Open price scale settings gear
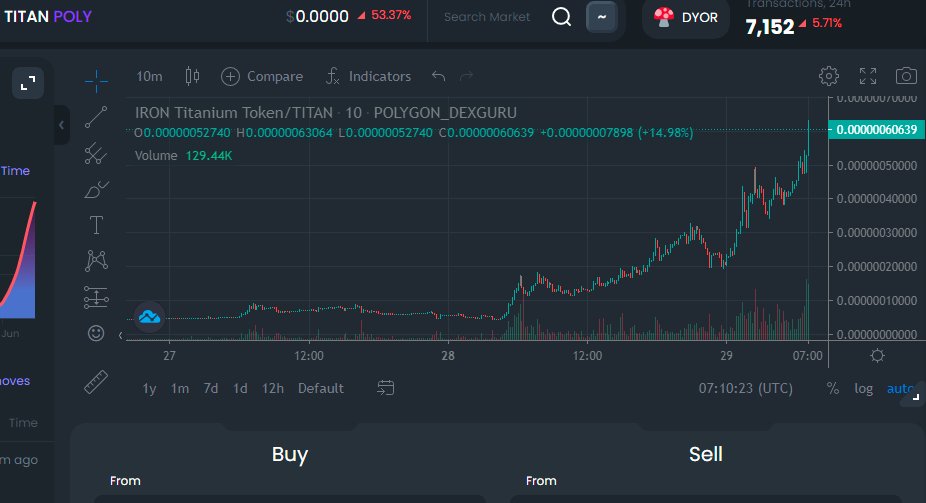The image size is (926, 503). click(878, 355)
